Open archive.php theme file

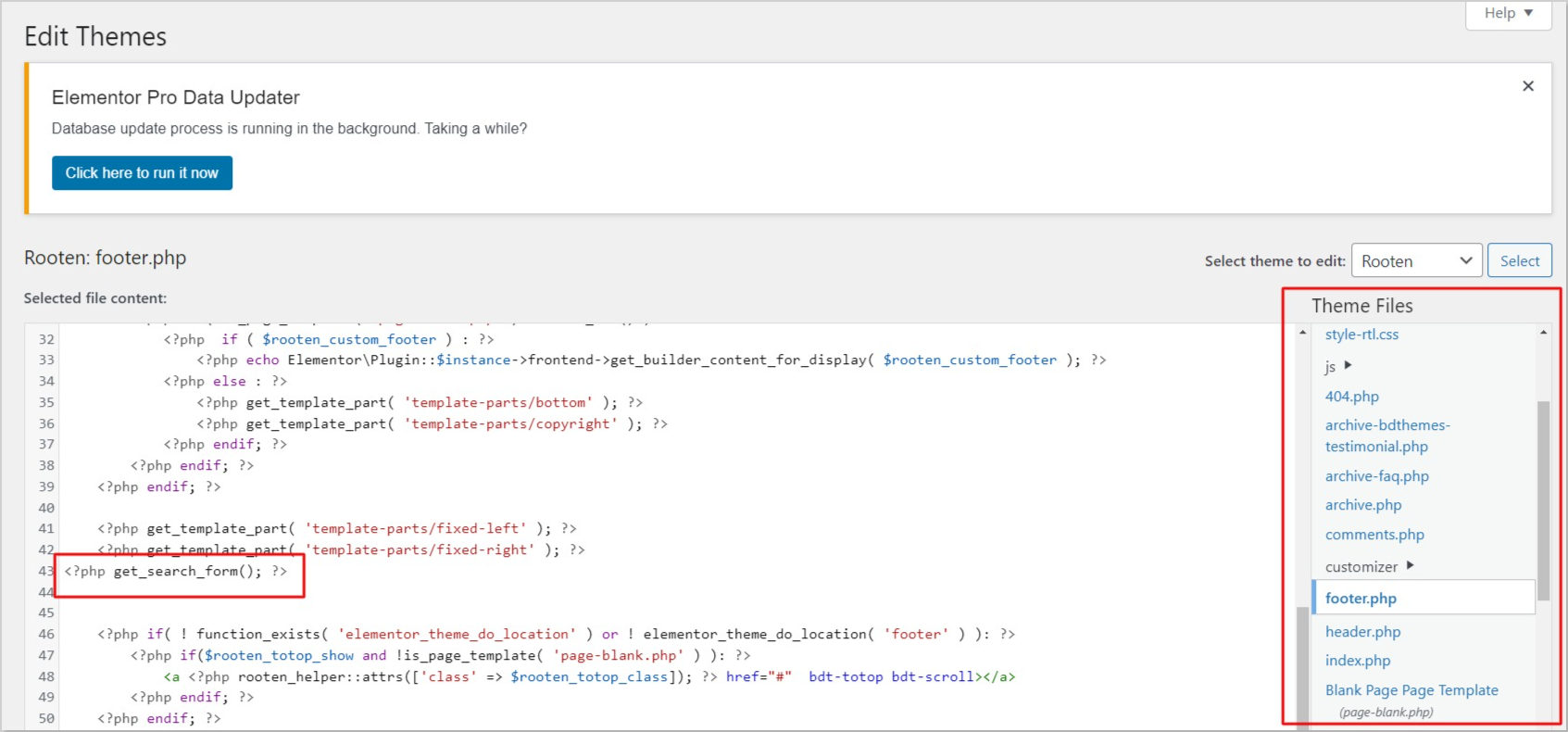coord(1363,505)
